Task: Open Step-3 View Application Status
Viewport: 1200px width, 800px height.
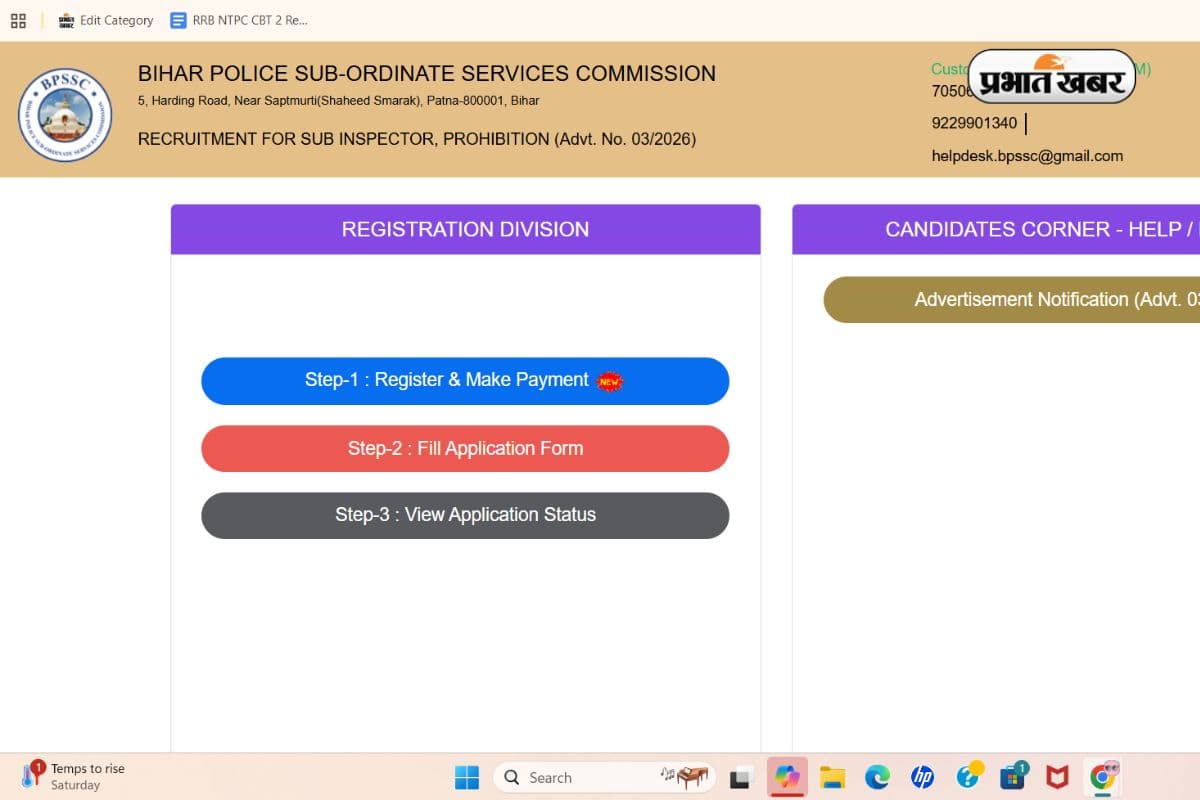Action: click(465, 515)
